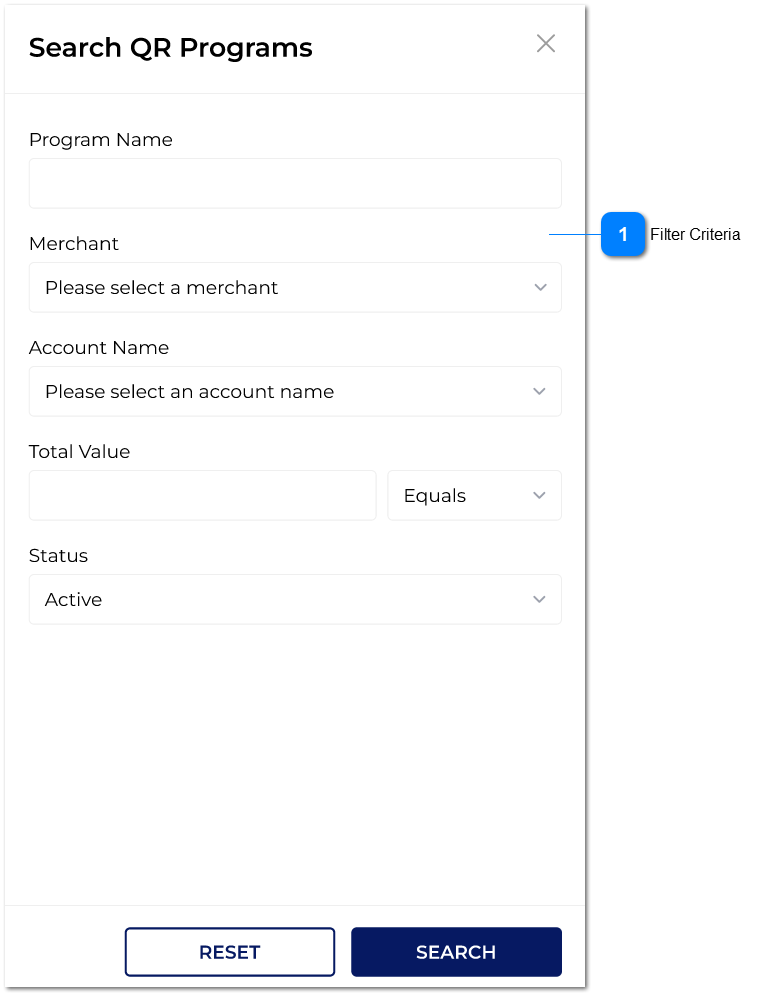Click the Total Value field label
The image size is (761, 996).
tap(79, 452)
